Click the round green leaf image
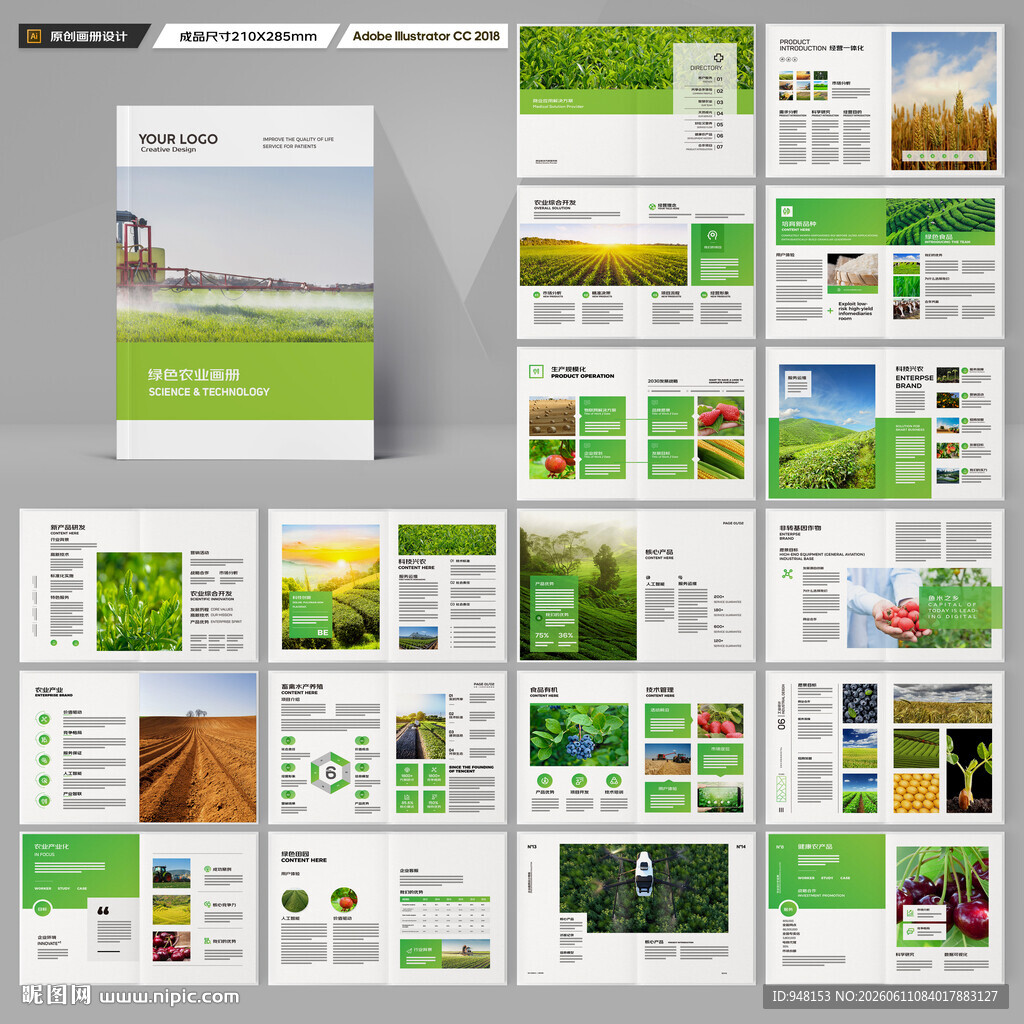The image size is (1024, 1024). point(295,901)
